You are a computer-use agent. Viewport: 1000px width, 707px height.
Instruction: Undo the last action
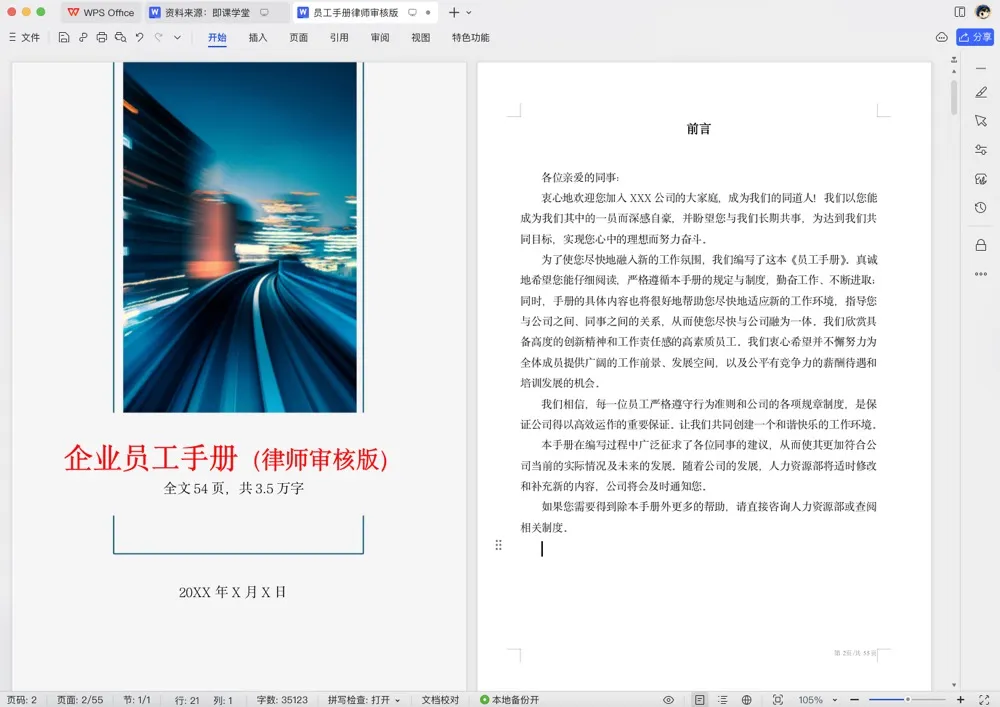click(x=140, y=38)
